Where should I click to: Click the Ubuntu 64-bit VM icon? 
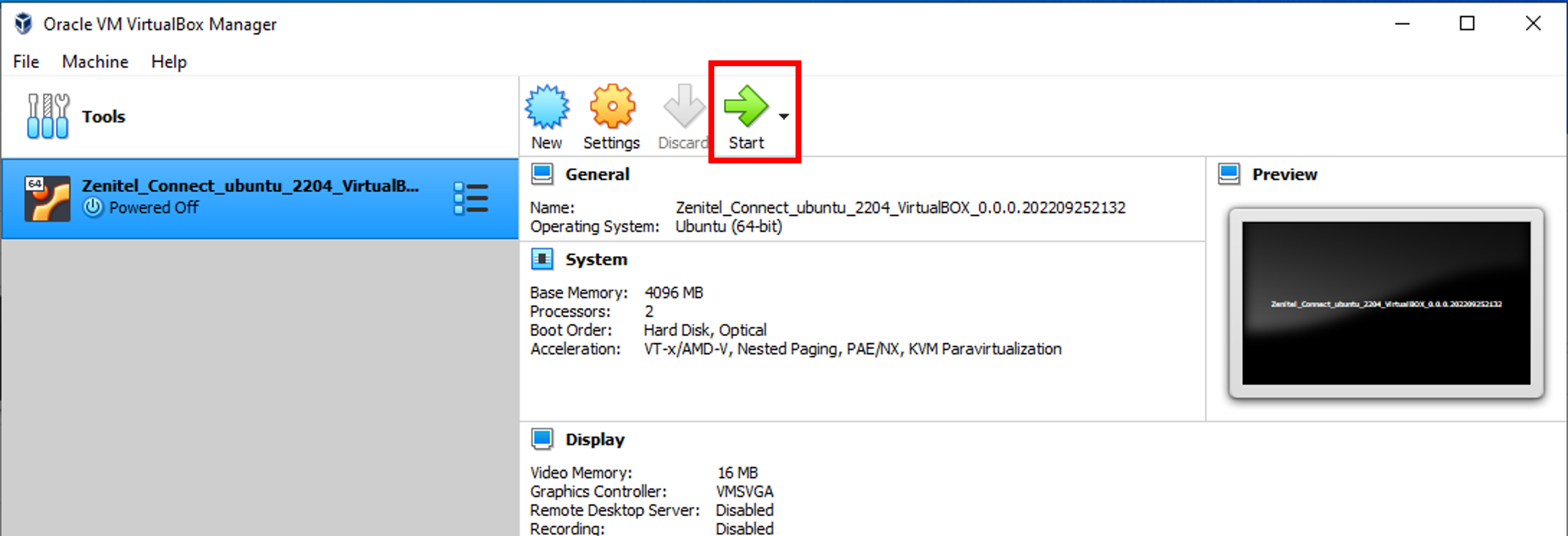tap(47, 199)
